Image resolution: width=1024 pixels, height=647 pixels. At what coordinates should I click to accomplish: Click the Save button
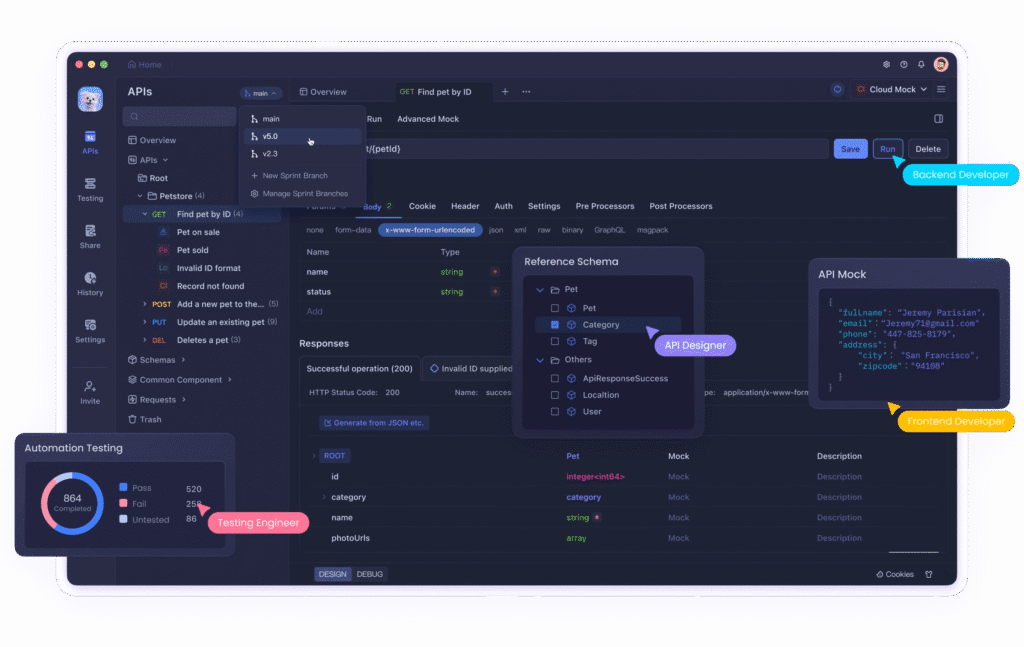850,148
